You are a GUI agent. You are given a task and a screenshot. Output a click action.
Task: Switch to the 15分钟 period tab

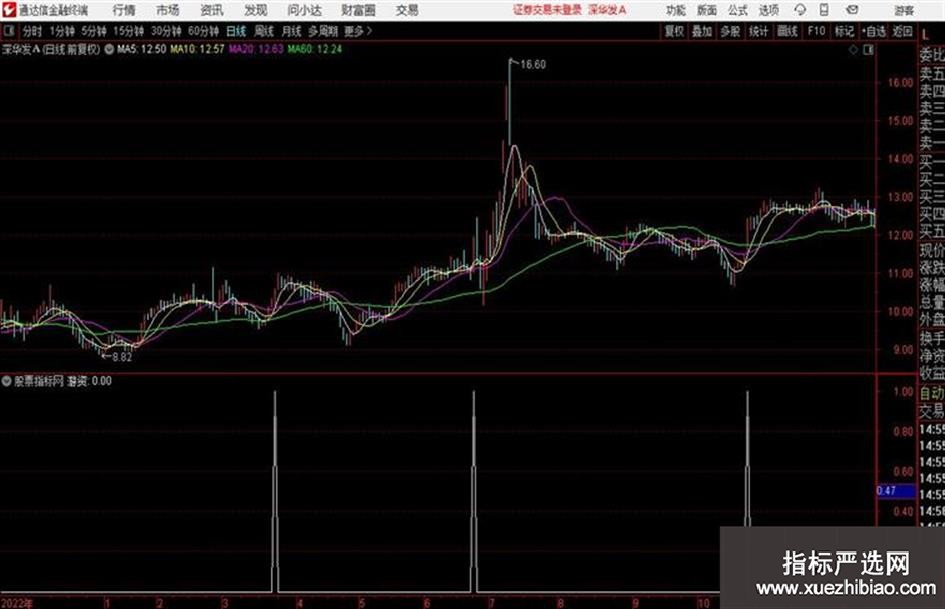coord(128,31)
